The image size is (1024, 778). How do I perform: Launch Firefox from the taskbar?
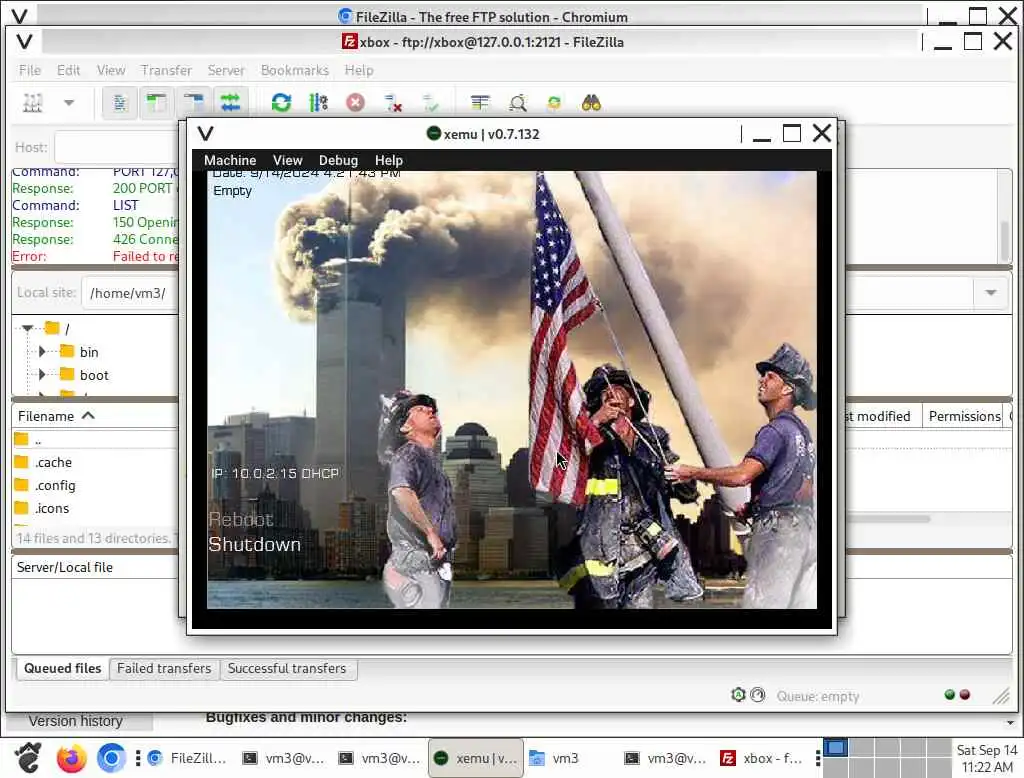72,758
